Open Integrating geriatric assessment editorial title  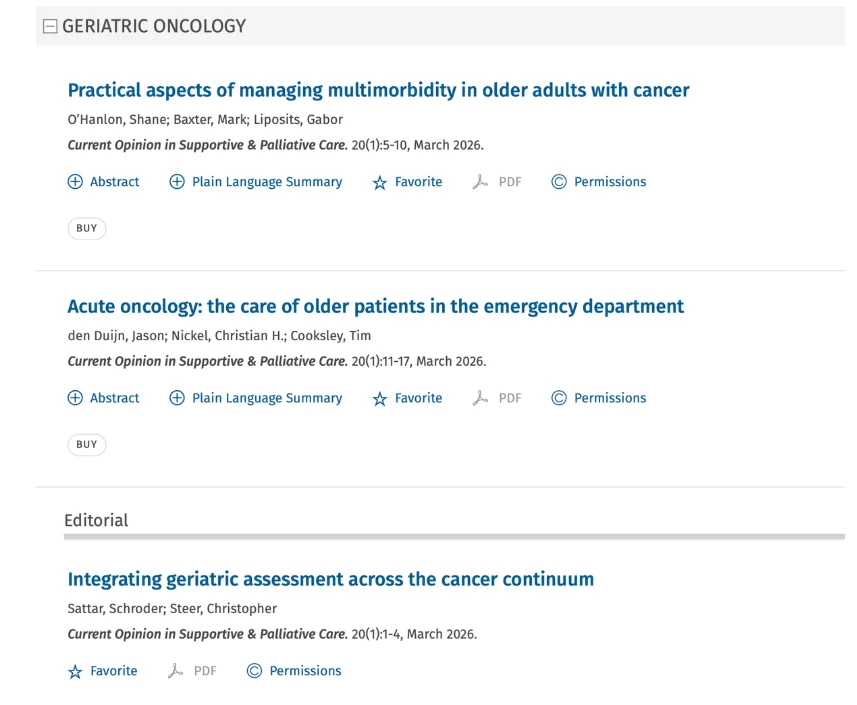(330, 579)
